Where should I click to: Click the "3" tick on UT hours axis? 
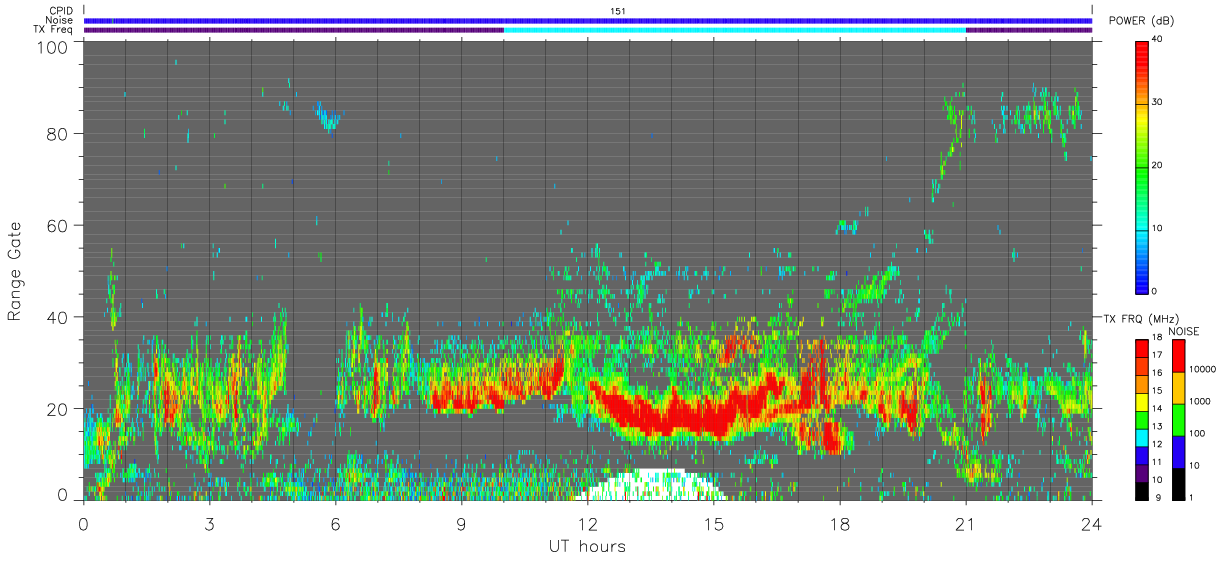[209, 523]
